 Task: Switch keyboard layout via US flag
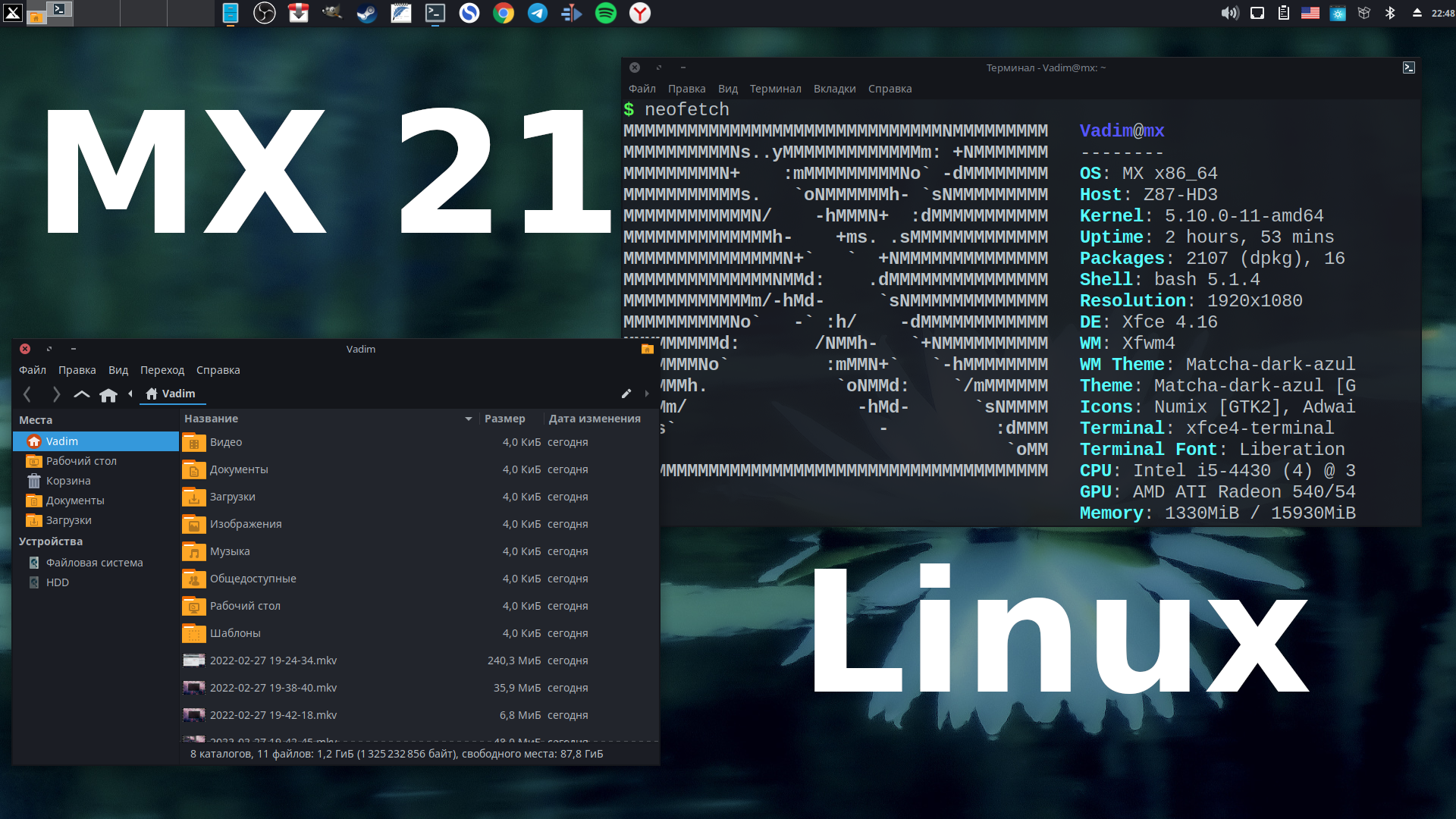pyautogui.click(x=1310, y=13)
